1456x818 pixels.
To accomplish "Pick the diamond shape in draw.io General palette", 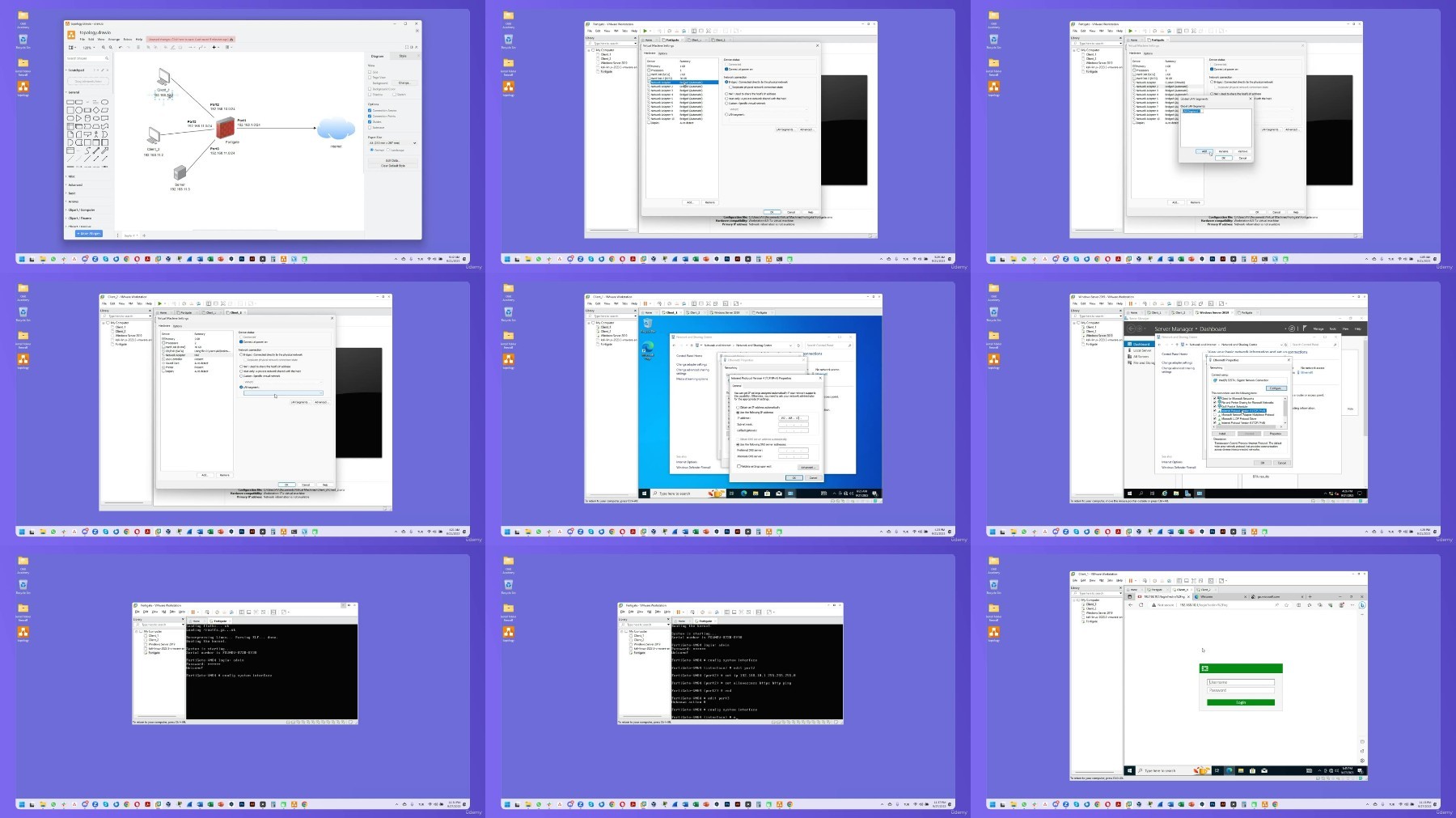I will click(x=96, y=110).
